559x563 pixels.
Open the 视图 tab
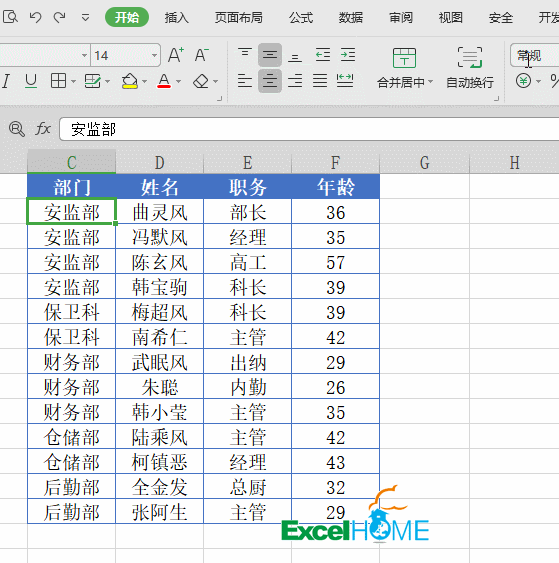(x=450, y=17)
